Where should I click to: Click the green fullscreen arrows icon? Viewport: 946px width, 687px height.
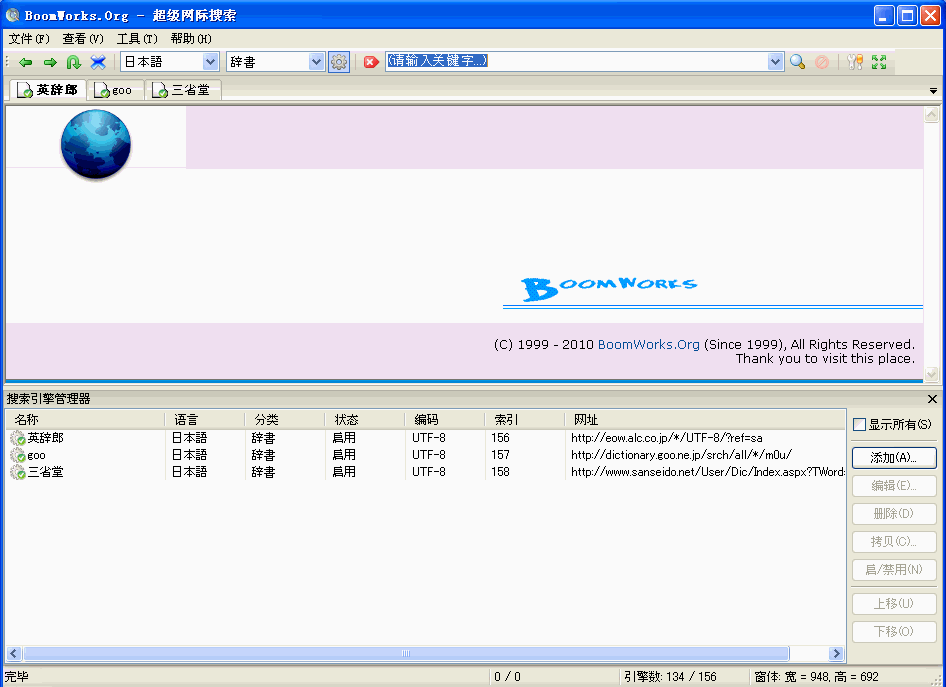(879, 62)
